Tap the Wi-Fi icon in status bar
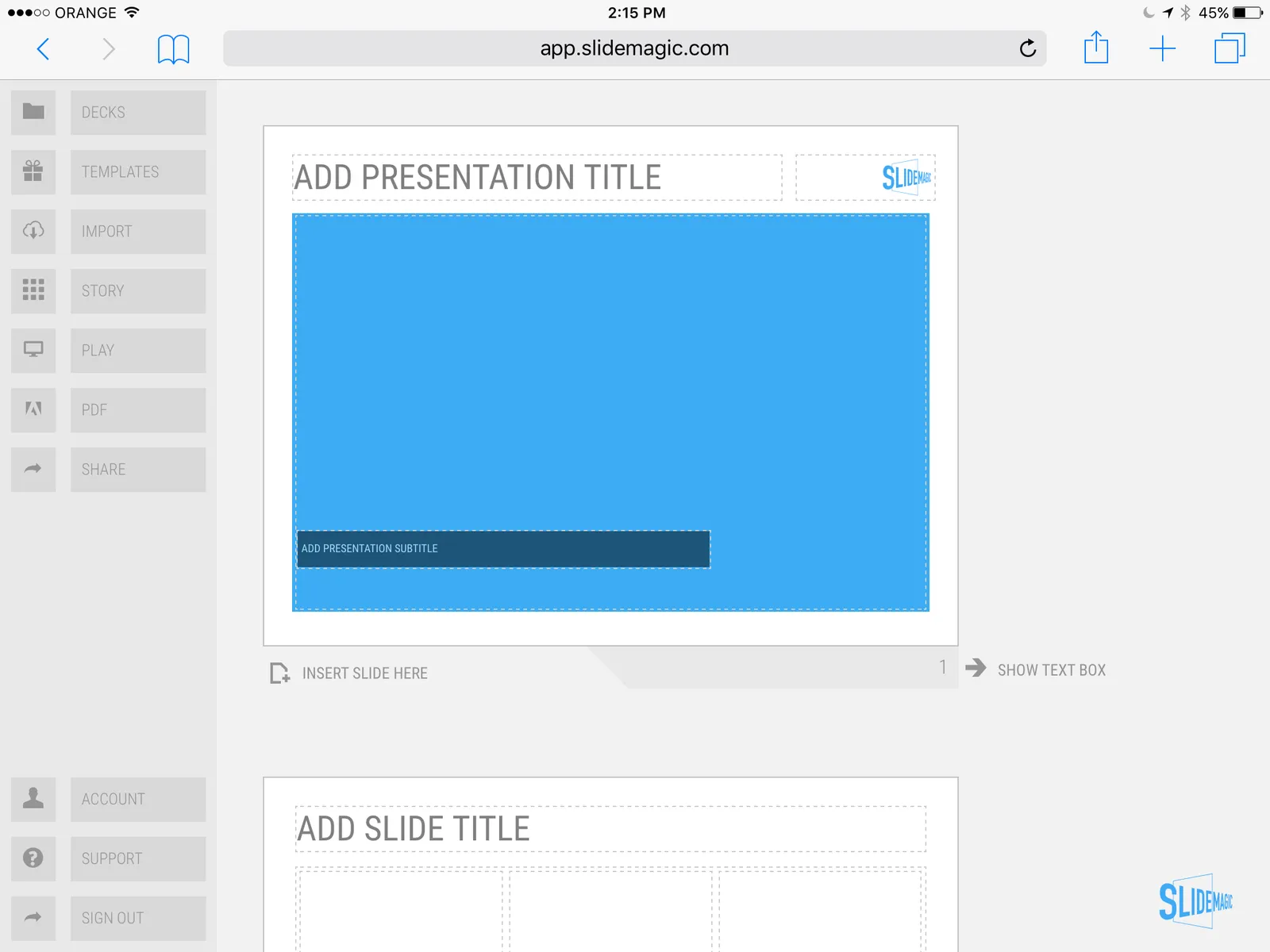The width and height of the screenshot is (1270, 952). [132, 12]
